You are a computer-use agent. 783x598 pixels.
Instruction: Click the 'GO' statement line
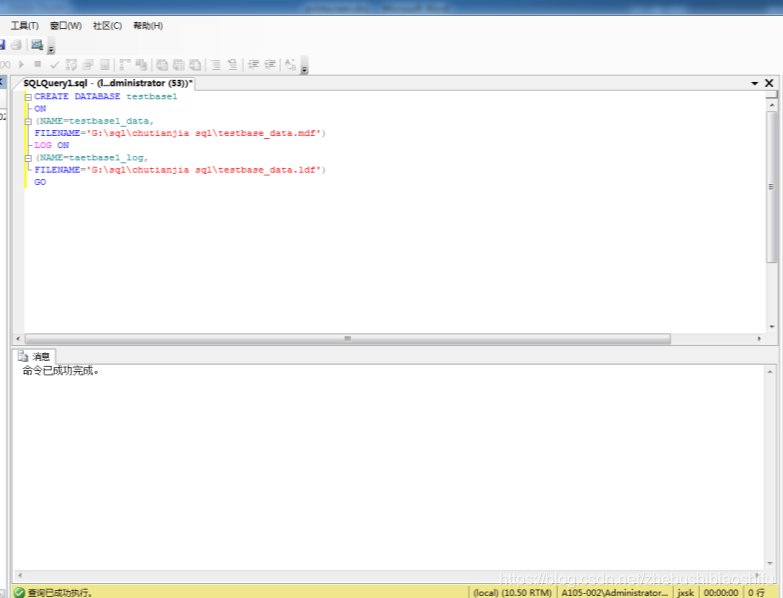(40, 182)
